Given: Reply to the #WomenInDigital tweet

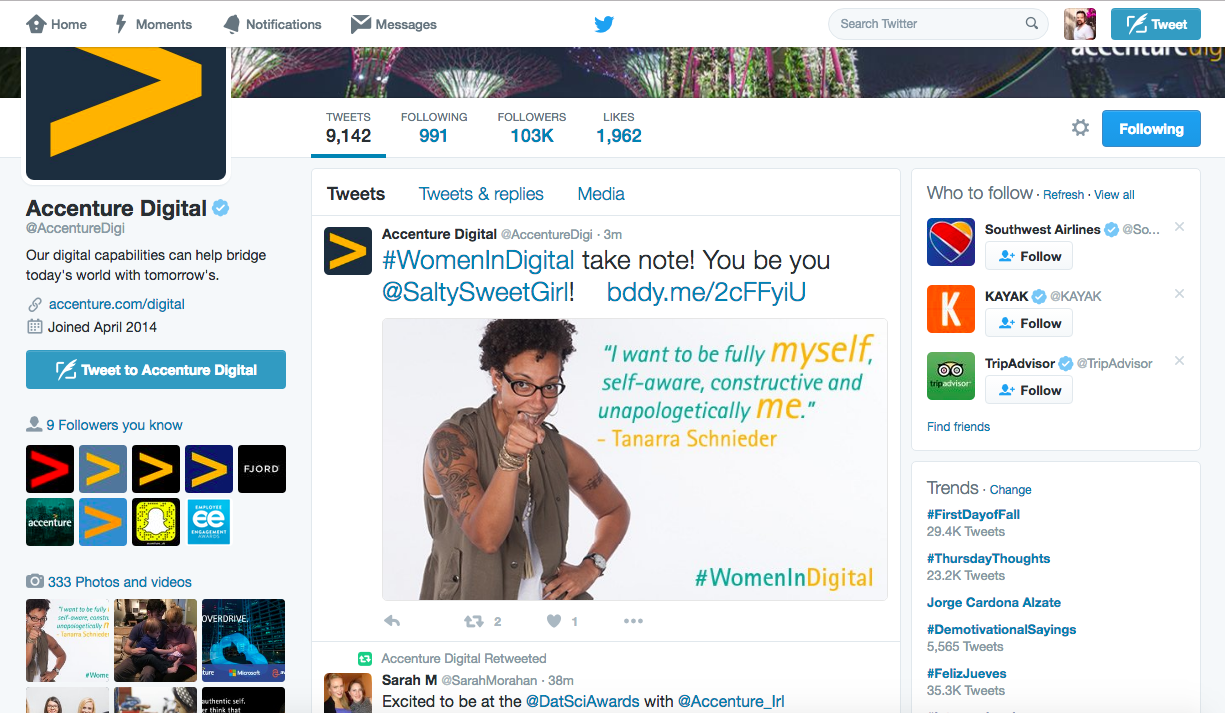Looking at the screenshot, I should pyautogui.click(x=392, y=621).
